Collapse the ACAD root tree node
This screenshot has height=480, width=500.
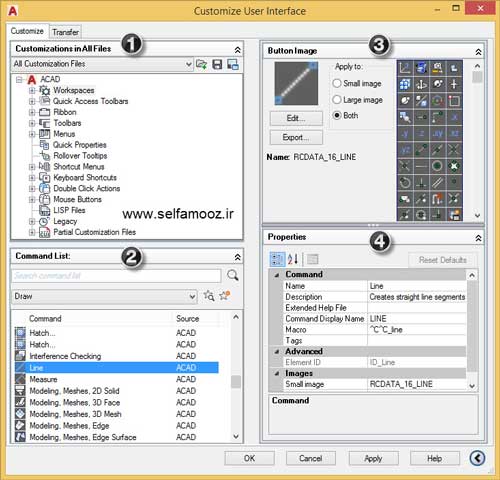point(19,79)
